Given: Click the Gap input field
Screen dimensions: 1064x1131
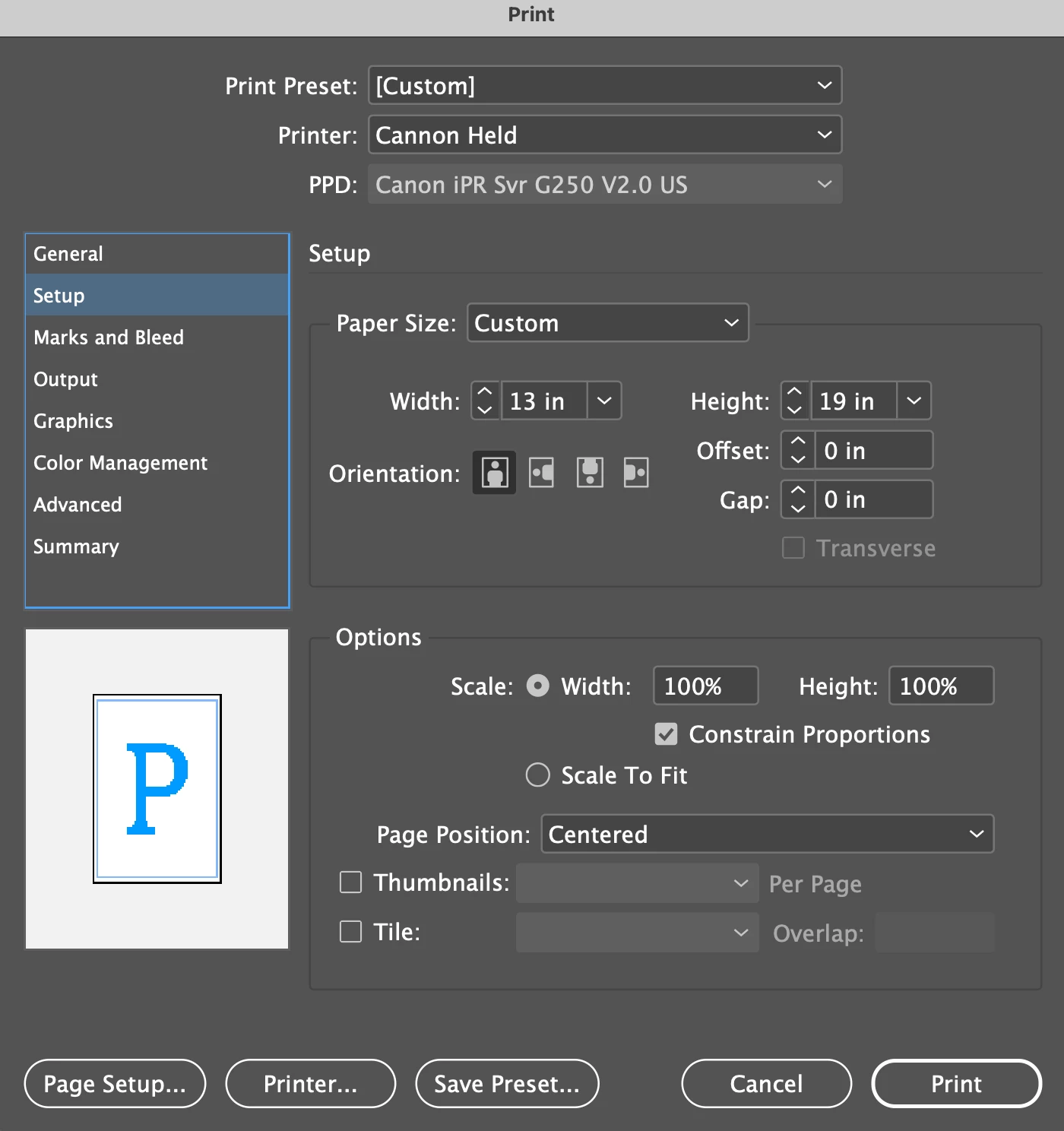Looking at the screenshot, I should click(874, 499).
